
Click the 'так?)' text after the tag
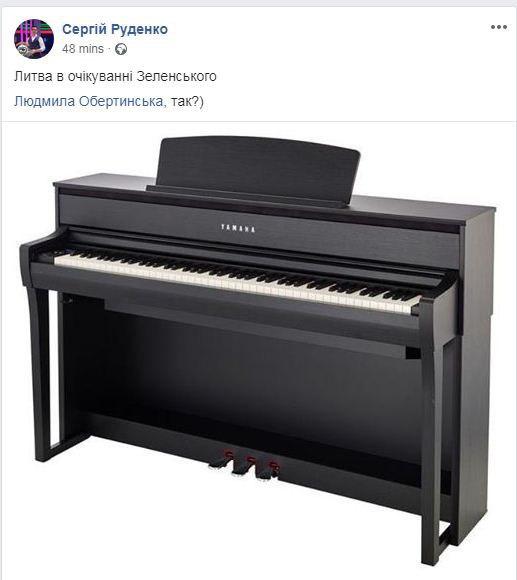[187, 101]
